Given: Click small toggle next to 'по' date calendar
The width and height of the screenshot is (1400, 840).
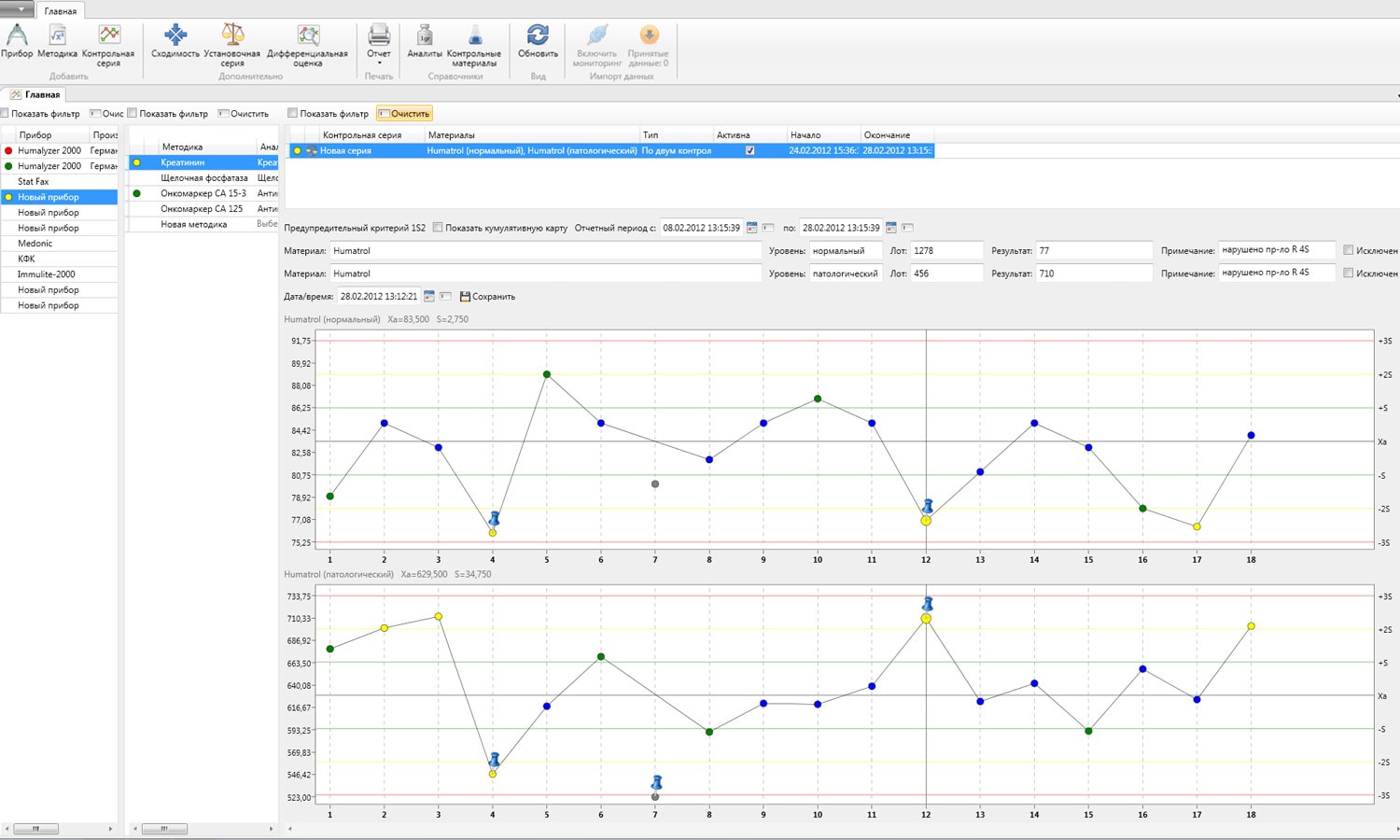Looking at the screenshot, I should 907,228.
